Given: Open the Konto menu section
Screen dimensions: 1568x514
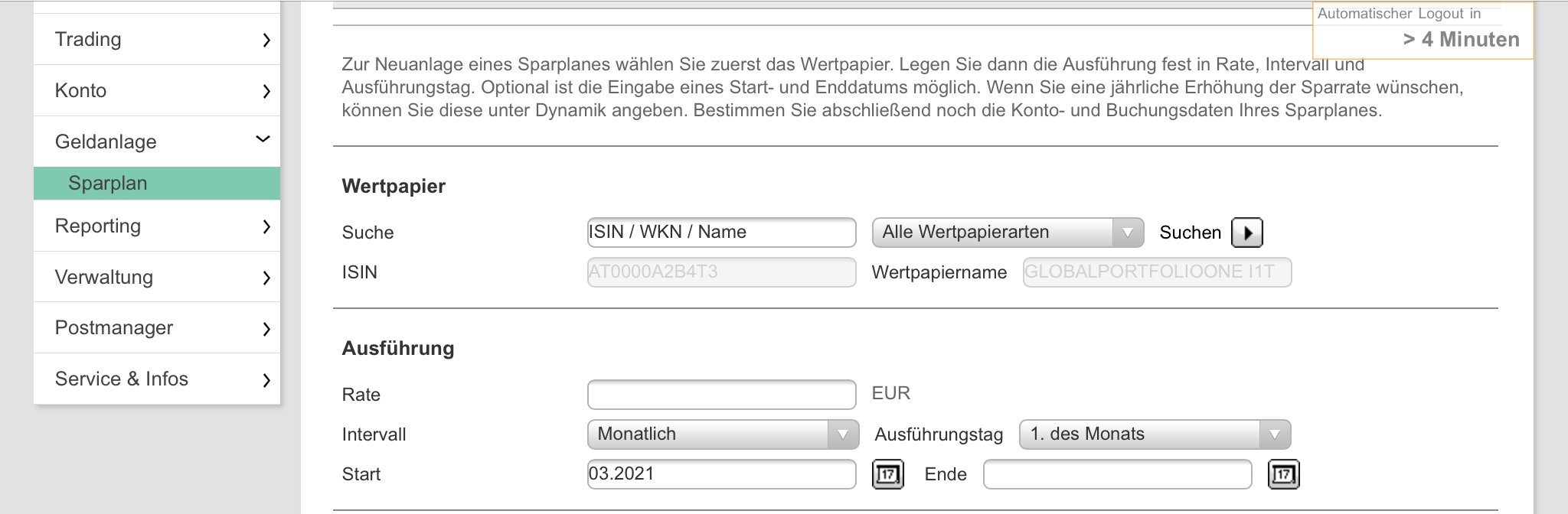Looking at the screenshot, I should (x=157, y=90).
